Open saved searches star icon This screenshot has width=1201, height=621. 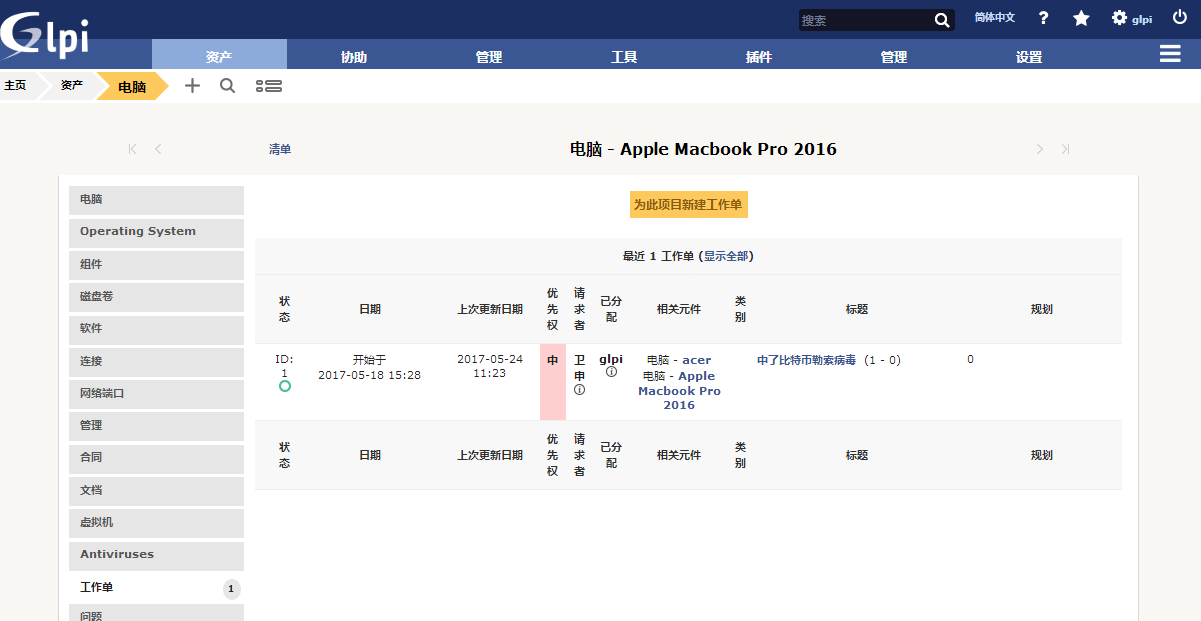(1081, 18)
